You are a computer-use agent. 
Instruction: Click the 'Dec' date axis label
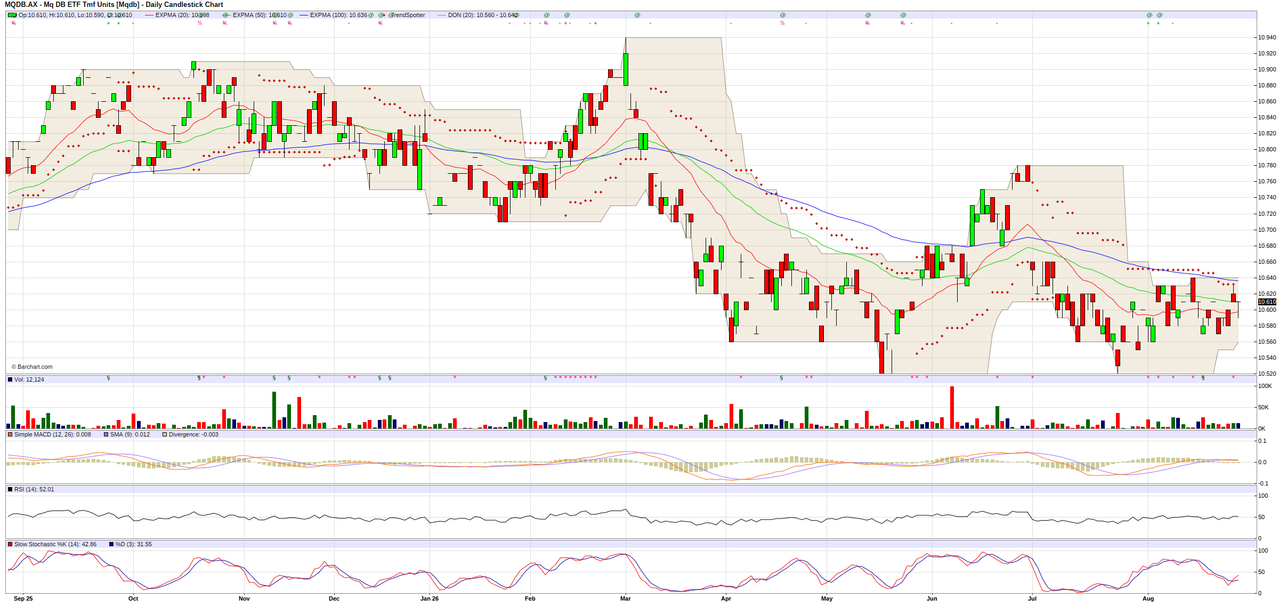pyautogui.click(x=334, y=598)
